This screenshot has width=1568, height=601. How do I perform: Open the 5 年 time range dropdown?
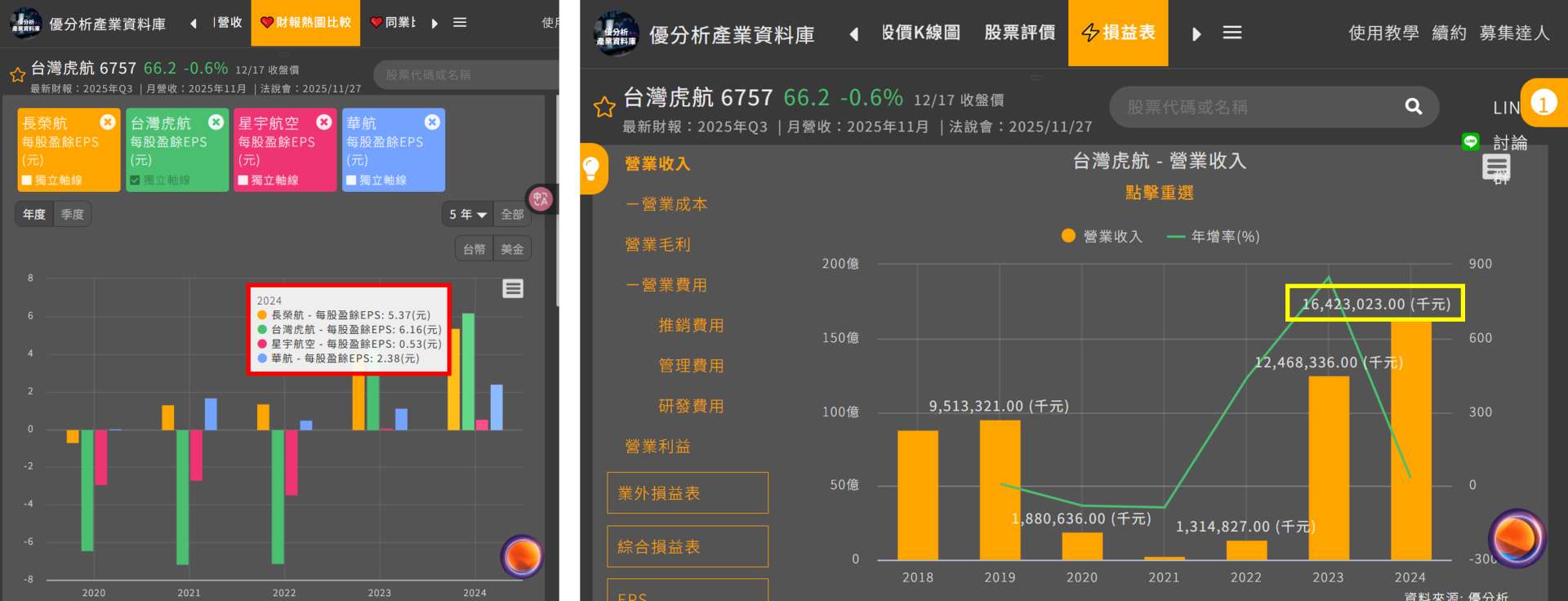[x=467, y=215]
